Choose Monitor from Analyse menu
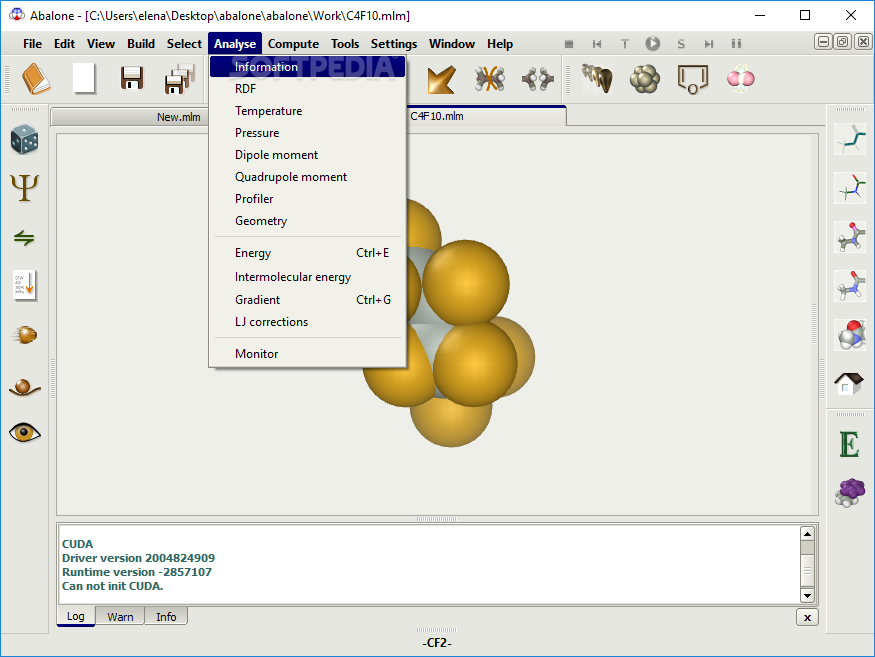Viewport: 875px width, 657px height. coord(307,354)
